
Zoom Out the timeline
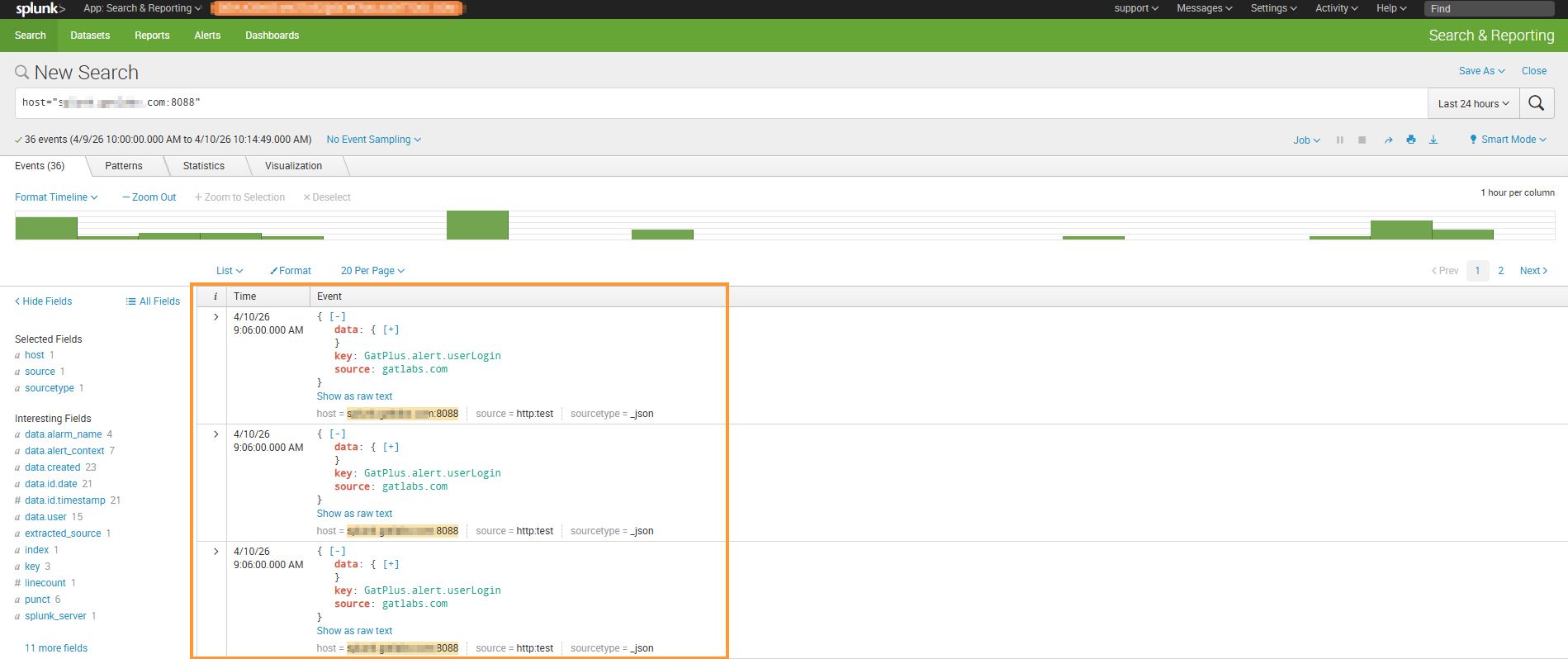coord(149,197)
